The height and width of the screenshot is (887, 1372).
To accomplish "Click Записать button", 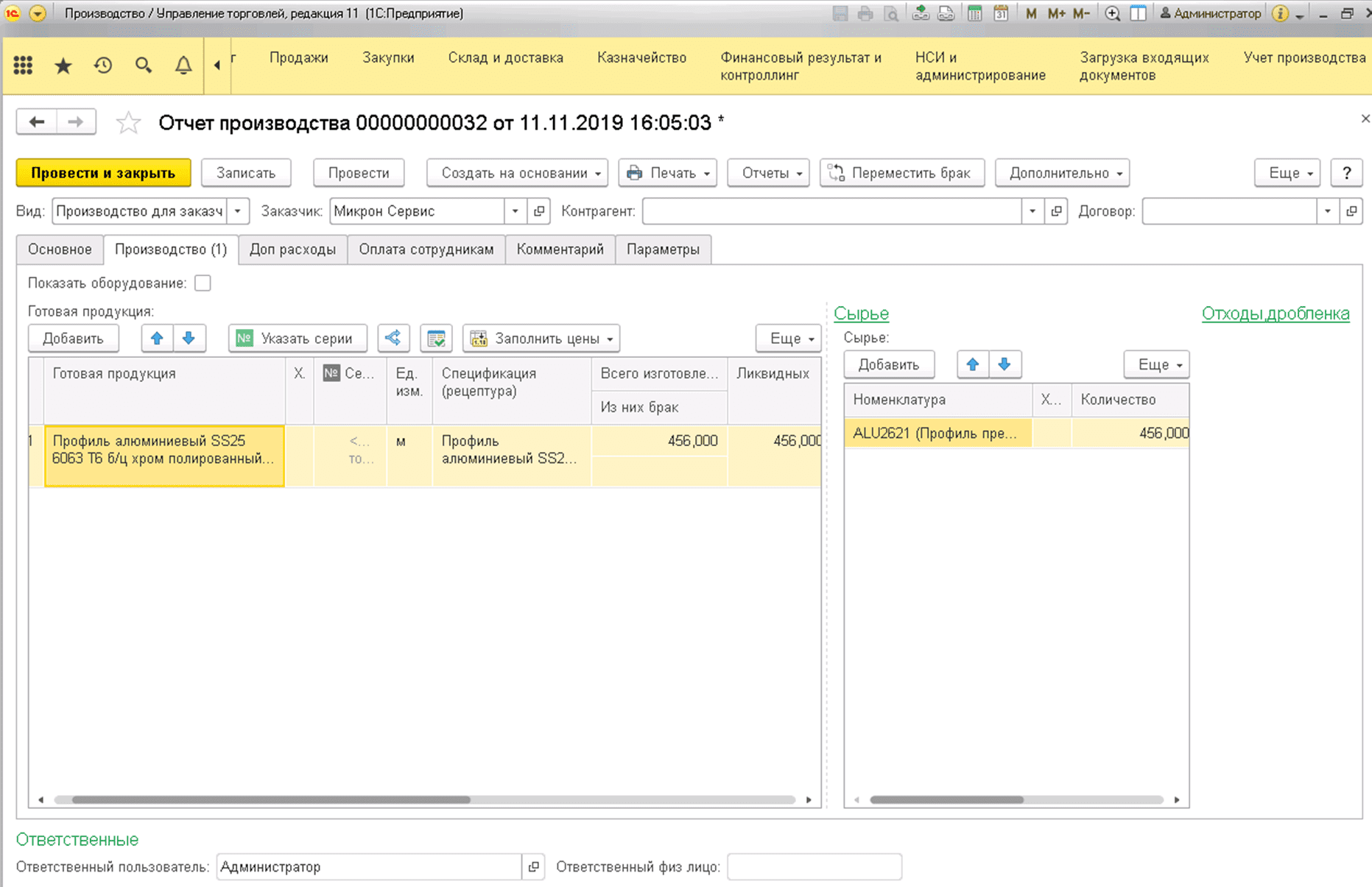I will pyautogui.click(x=246, y=173).
